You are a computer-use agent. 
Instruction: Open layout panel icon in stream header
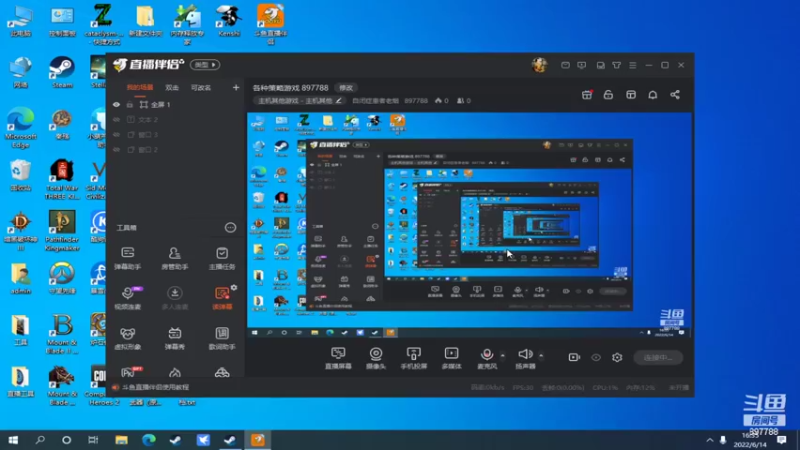pos(631,95)
